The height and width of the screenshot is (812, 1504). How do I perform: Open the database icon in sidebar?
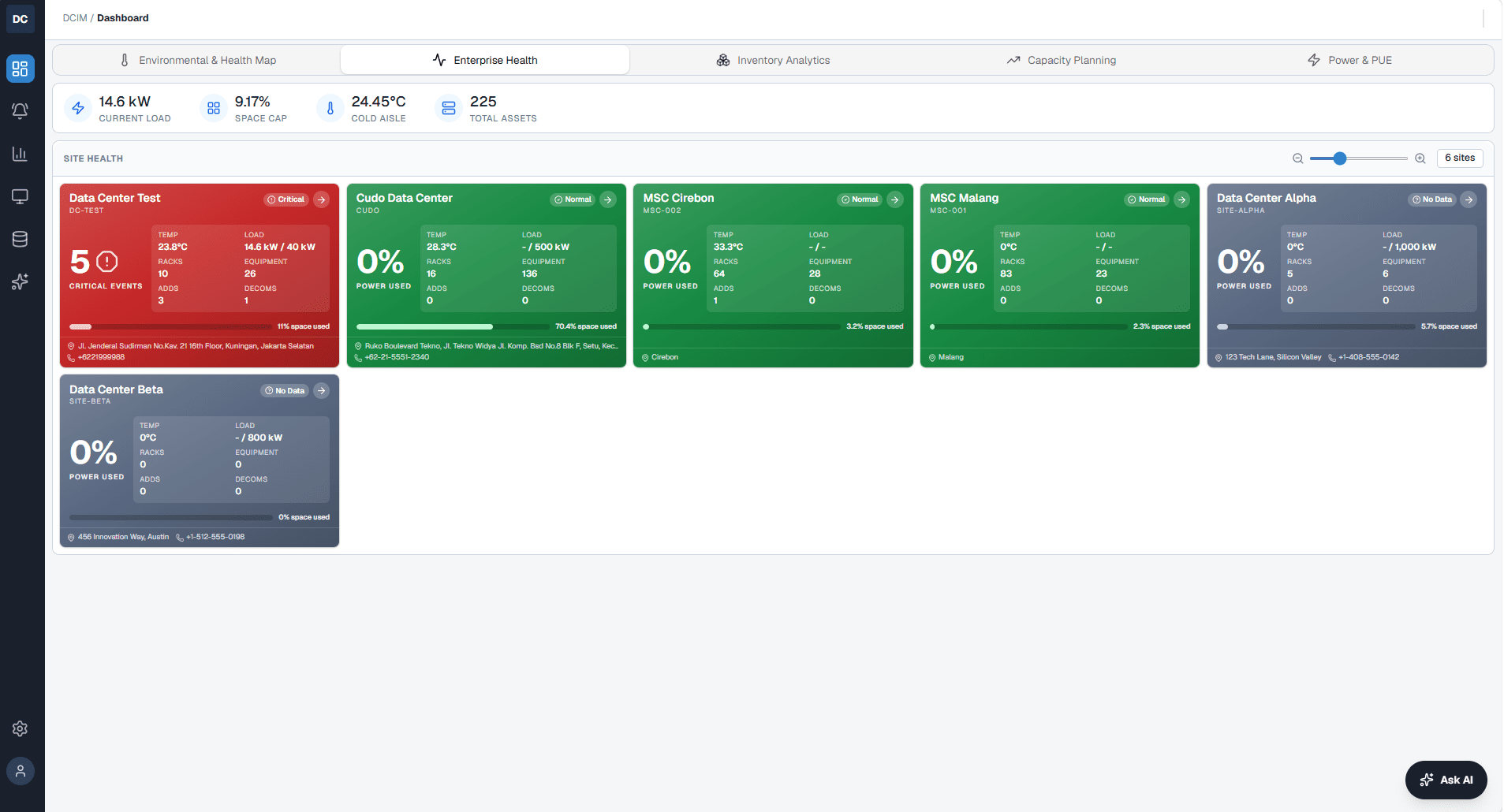tap(21, 239)
